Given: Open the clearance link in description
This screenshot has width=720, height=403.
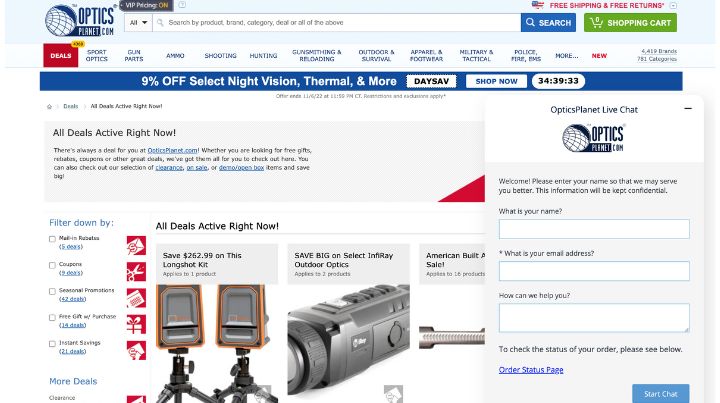Looking at the screenshot, I should click(169, 168).
